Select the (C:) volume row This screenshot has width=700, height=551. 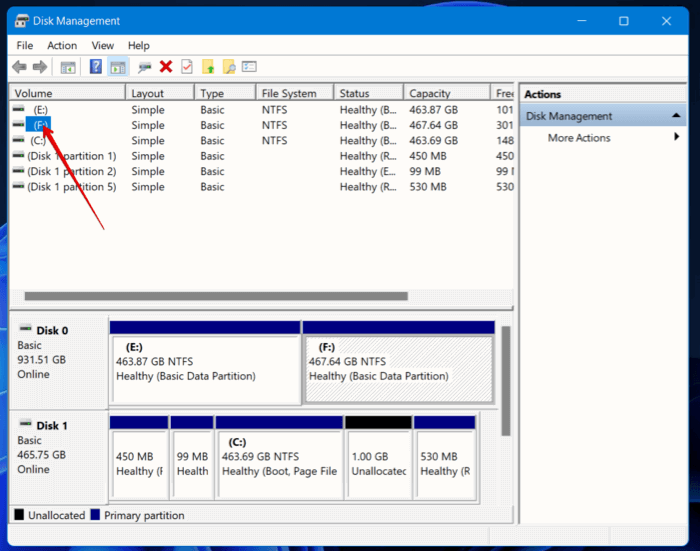(261, 141)
